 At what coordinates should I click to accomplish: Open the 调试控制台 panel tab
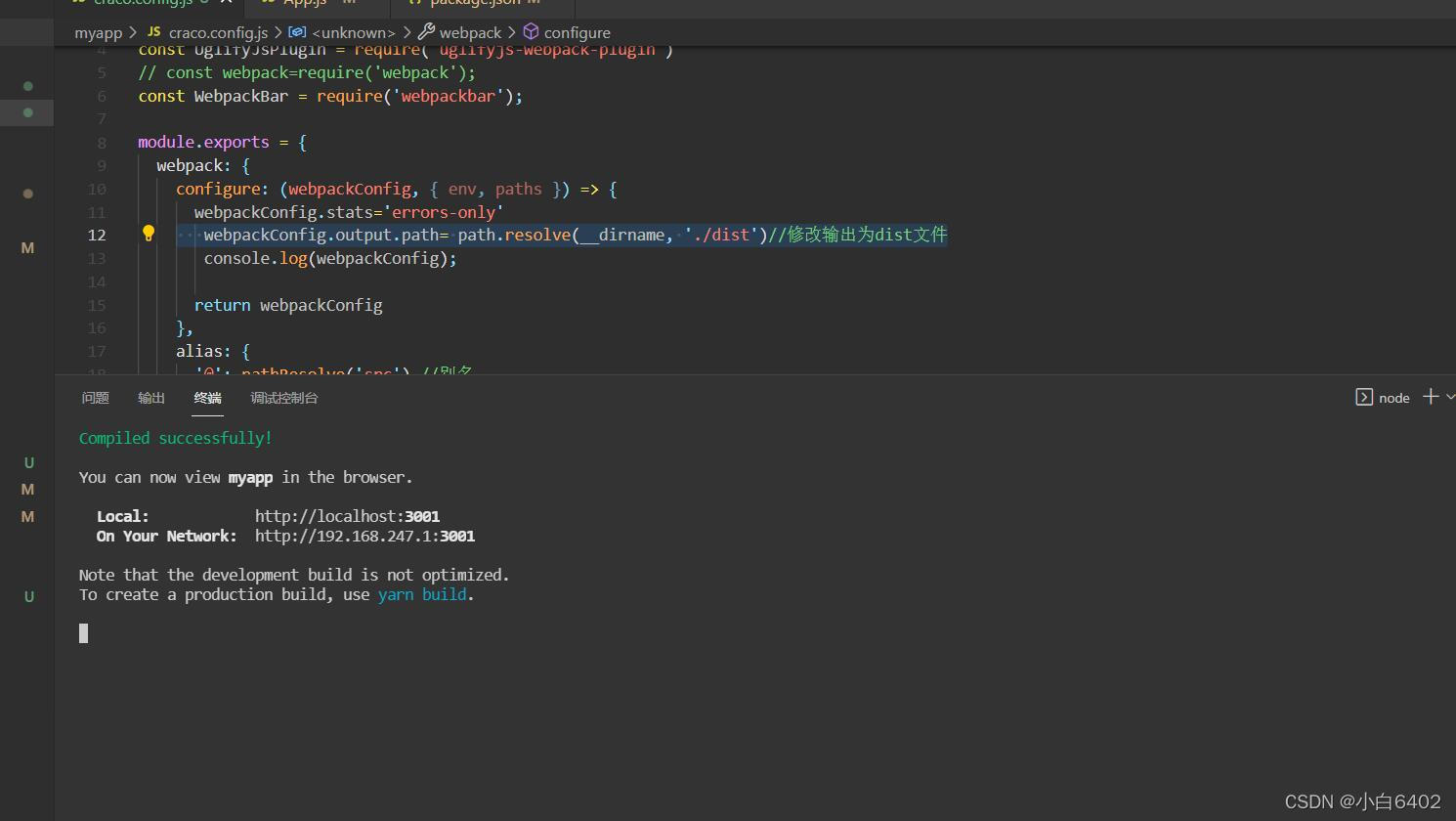[x=284, y=398]
